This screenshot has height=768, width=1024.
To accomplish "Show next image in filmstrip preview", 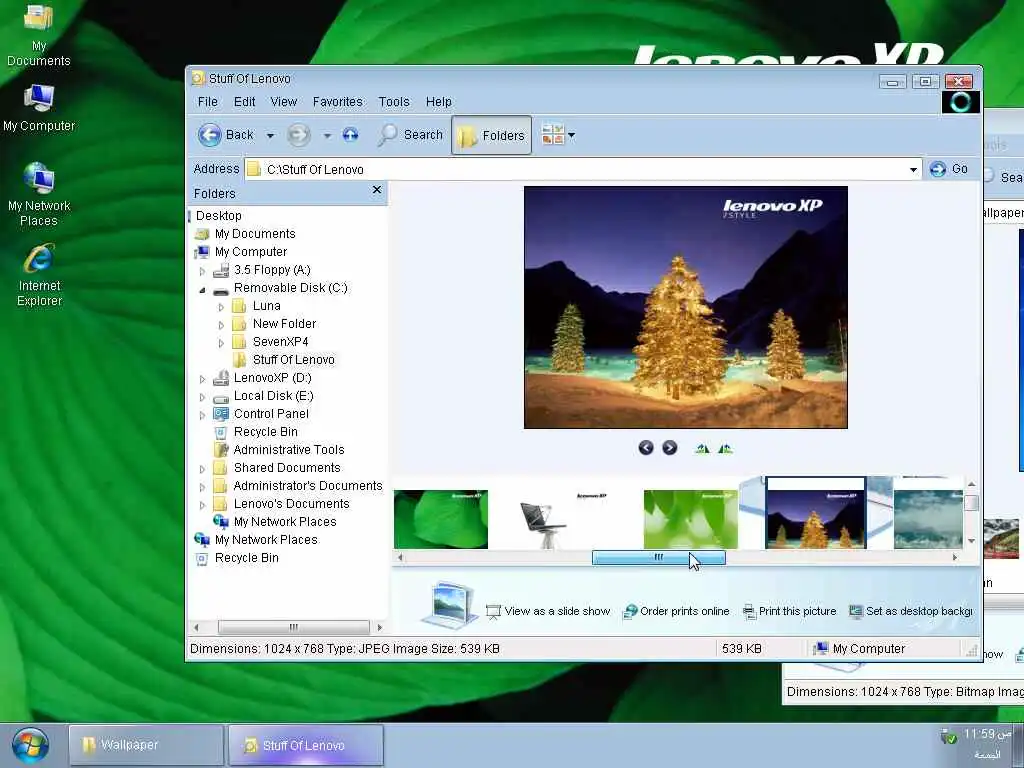I will coord(669,447).
